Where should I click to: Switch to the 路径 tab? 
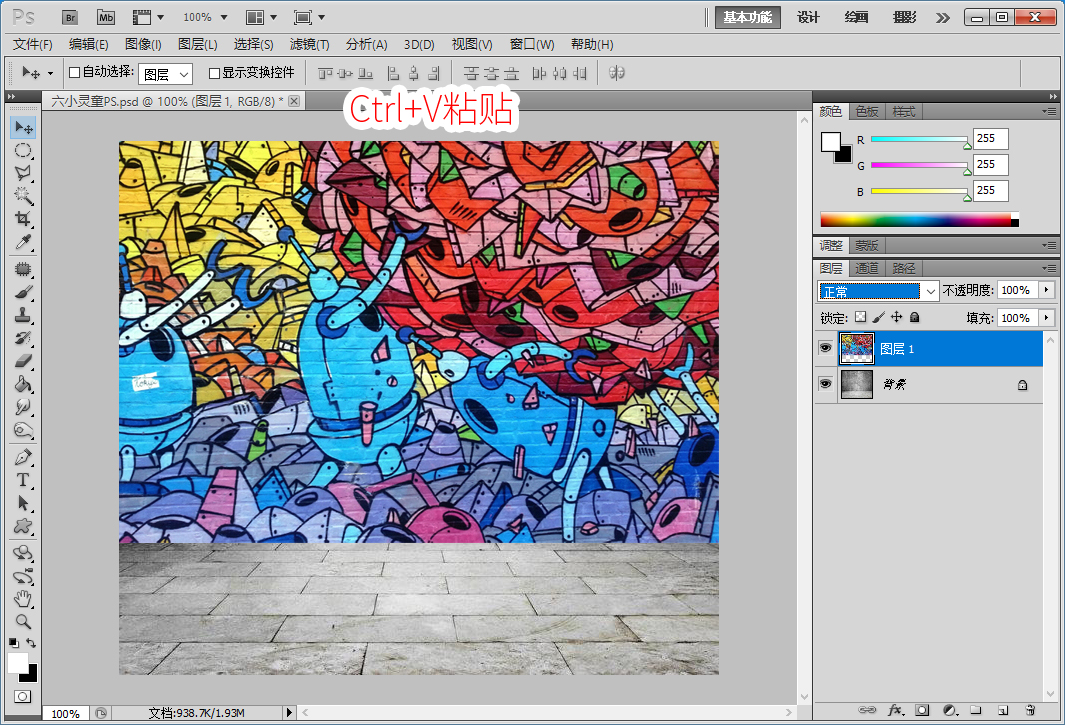[903, 268]
